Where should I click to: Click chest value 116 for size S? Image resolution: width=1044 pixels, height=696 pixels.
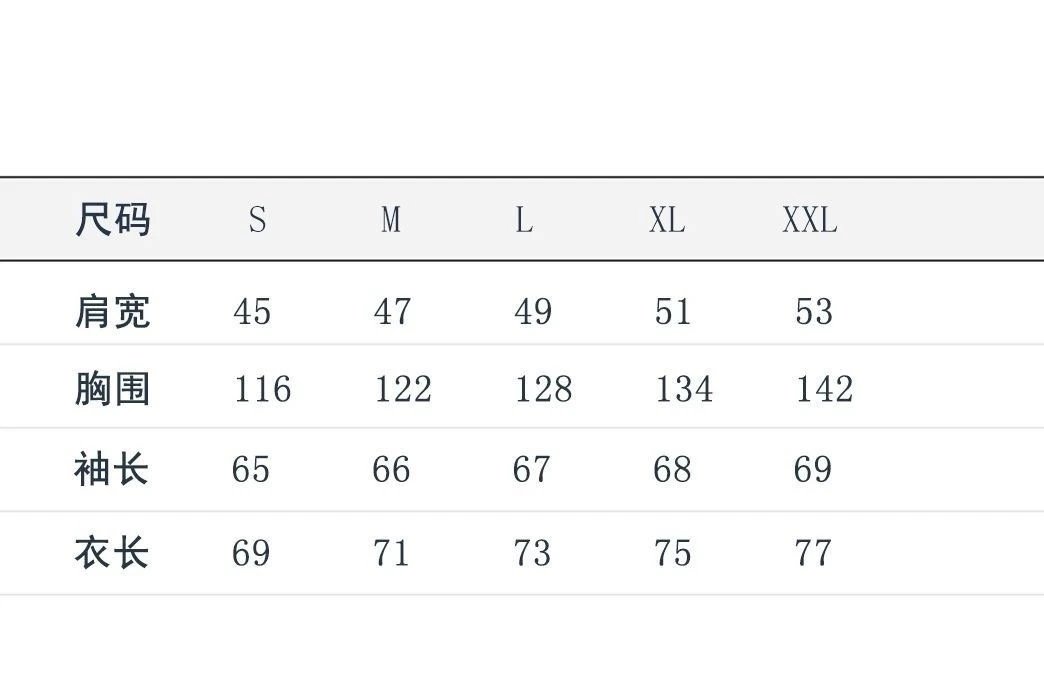click(263, 389)
